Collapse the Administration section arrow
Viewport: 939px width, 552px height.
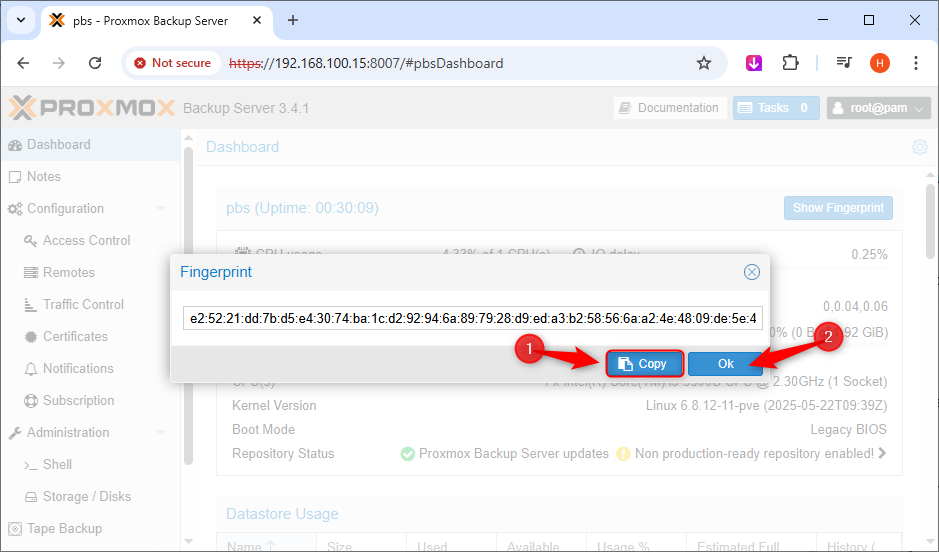coord(160,432)
